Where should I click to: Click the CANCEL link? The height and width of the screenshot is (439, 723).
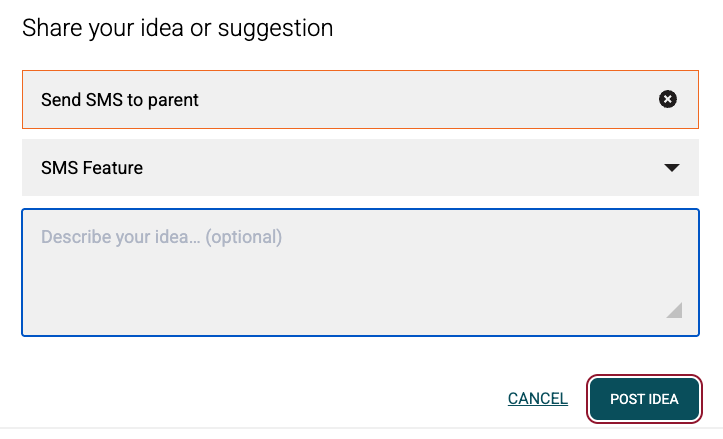pos(537,399)
